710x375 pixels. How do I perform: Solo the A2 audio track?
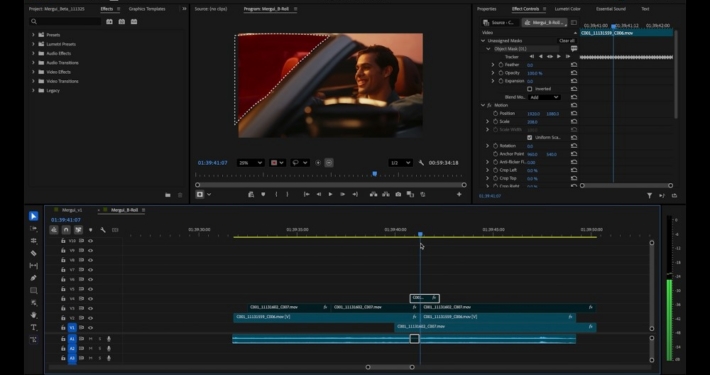click(x=100, y=349)
